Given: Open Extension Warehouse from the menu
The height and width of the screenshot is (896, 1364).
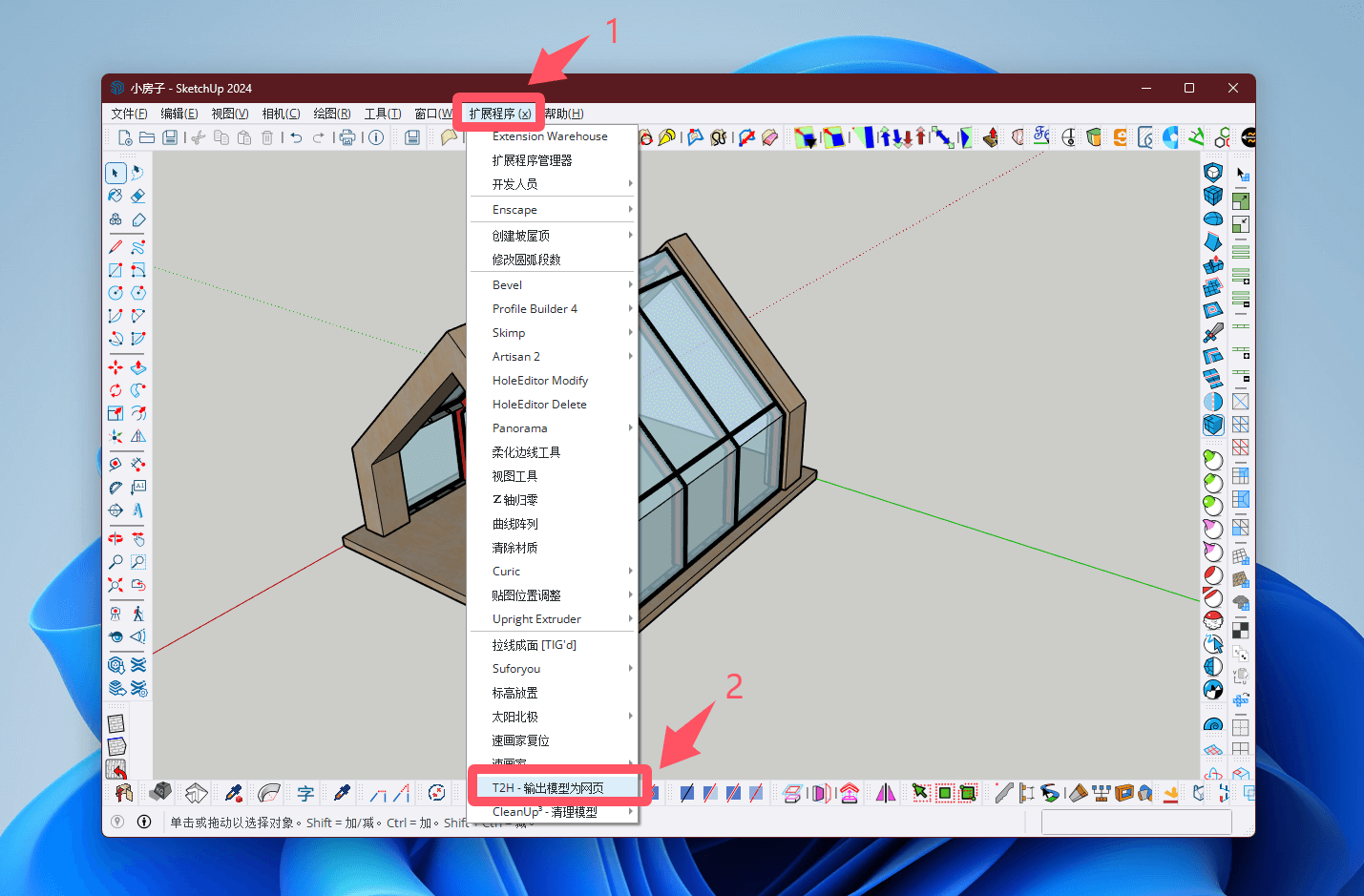Looking at the screenshot, I should tap(552, 136).
